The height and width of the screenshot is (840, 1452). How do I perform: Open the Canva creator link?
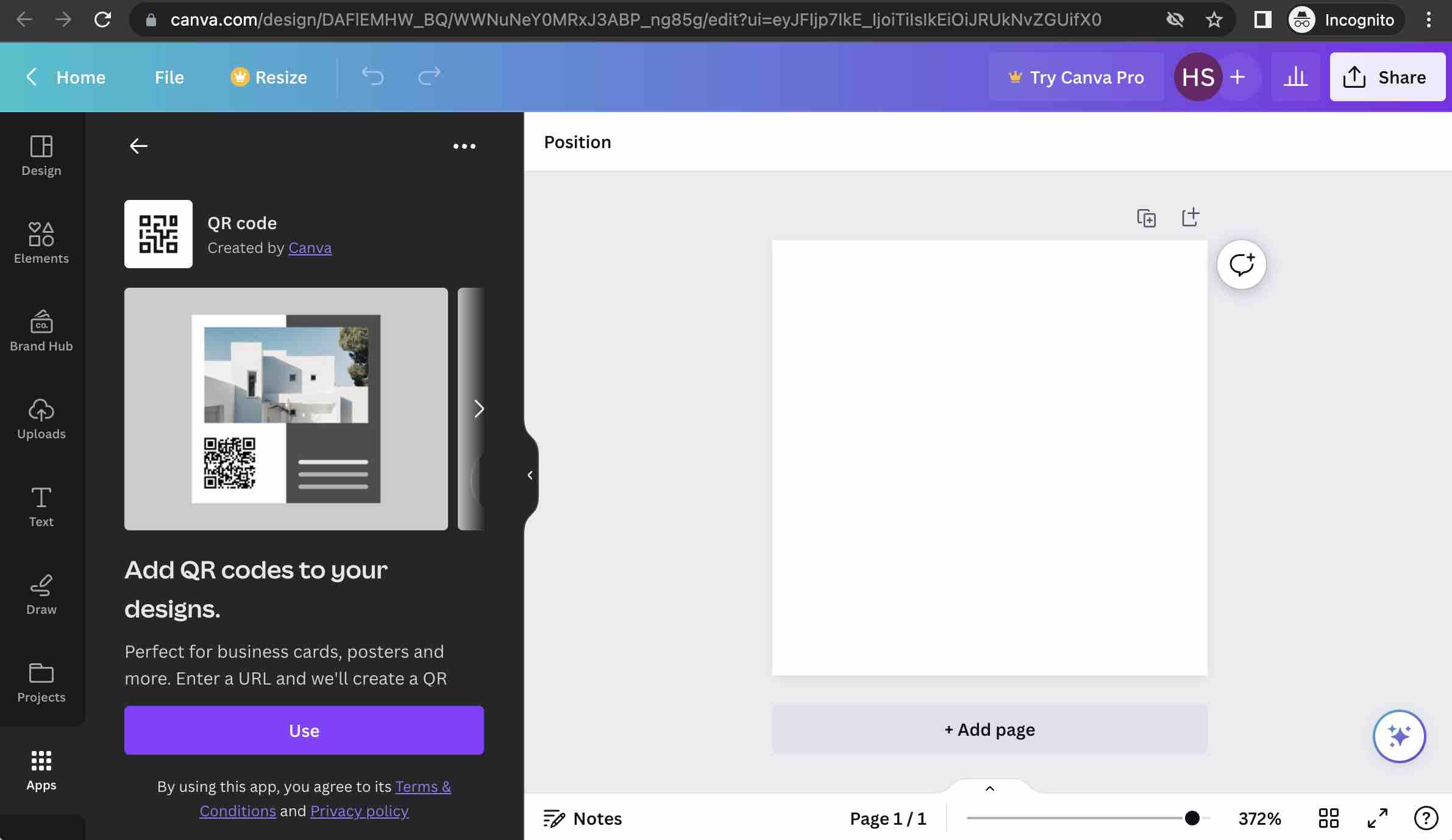tap(310, 247)
